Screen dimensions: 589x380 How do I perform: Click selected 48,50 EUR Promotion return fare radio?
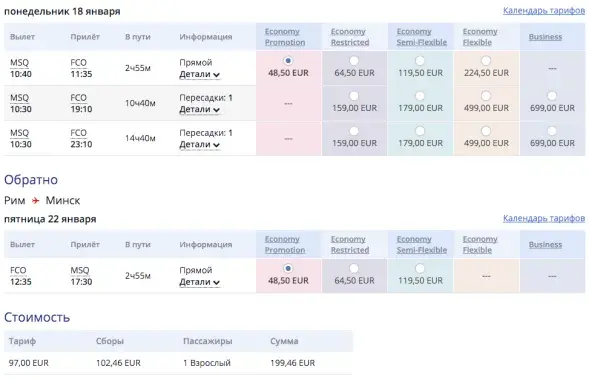click(288, 268)
